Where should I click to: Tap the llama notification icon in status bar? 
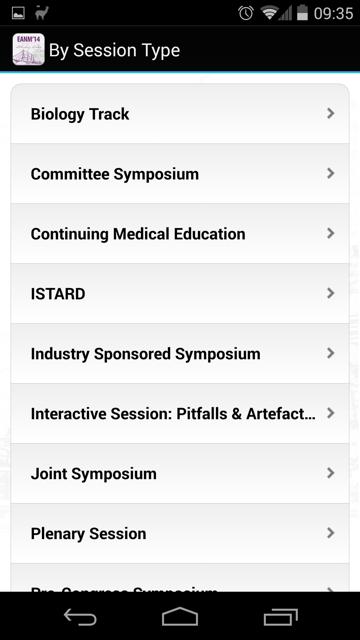[42, 13]
